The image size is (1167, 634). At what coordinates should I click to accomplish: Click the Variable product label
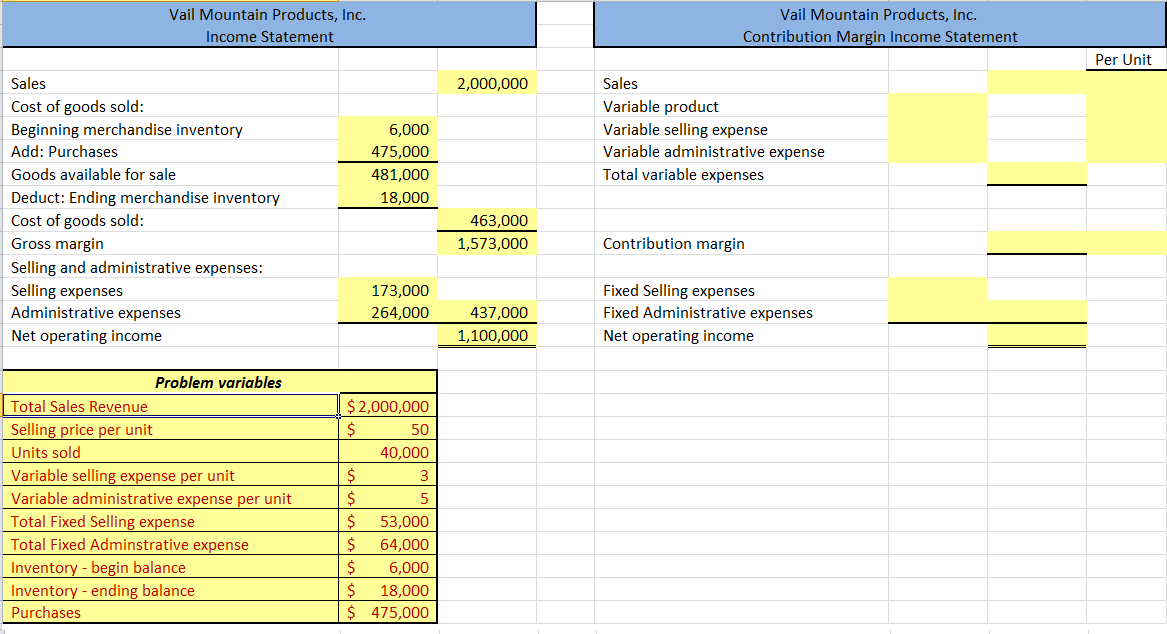[x=661, y=106]
